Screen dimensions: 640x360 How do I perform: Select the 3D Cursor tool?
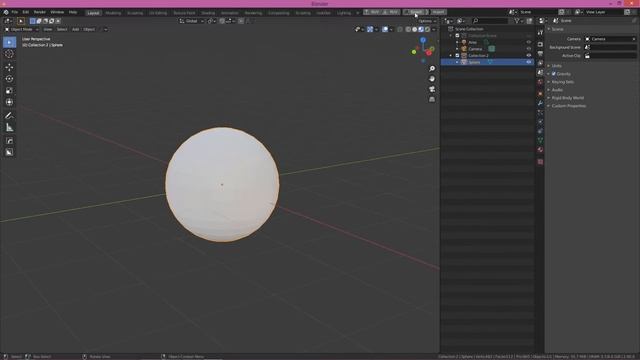coord(9,54)
